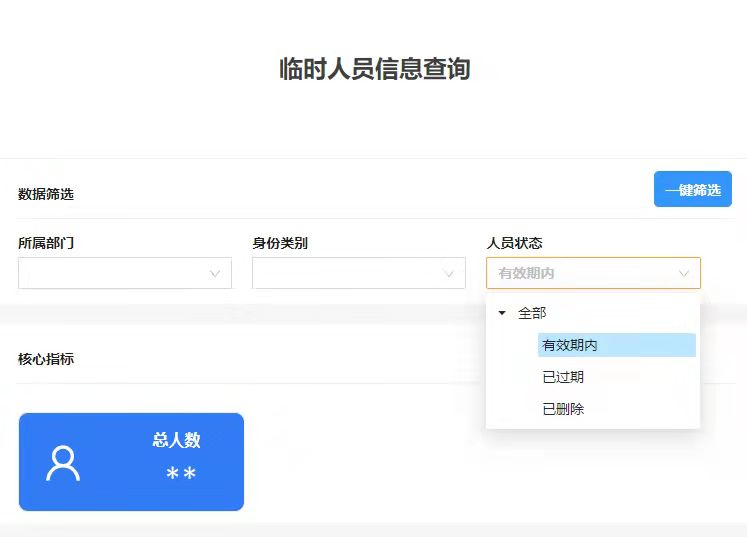Image resolution: width=747 pixels, height=537 pixels.
Task: Click the chevron arrow in 身份类别 box
Action: click(x=449, y=274)
